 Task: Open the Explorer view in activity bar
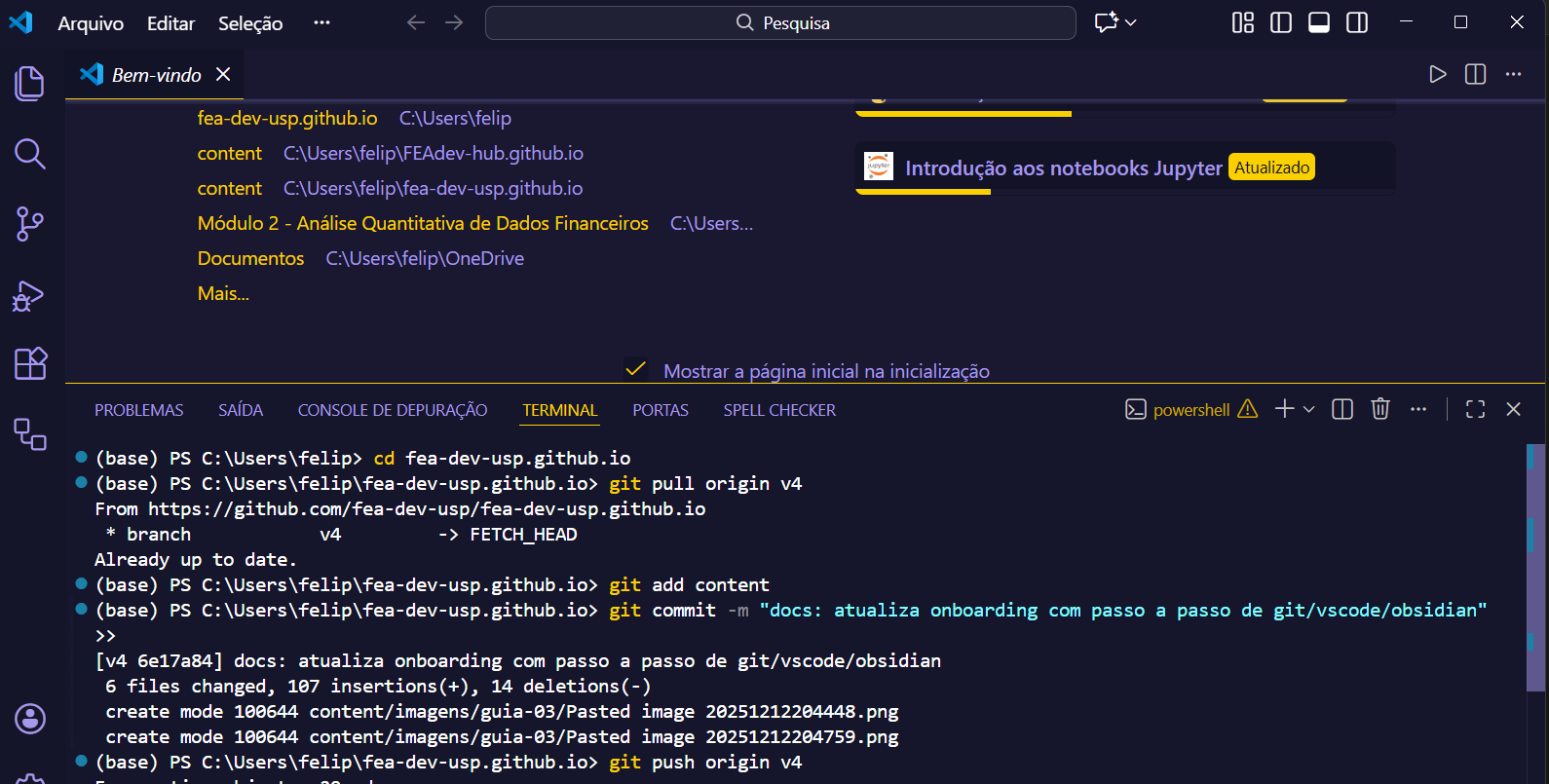pyautogui.click(x=29, y=84)
